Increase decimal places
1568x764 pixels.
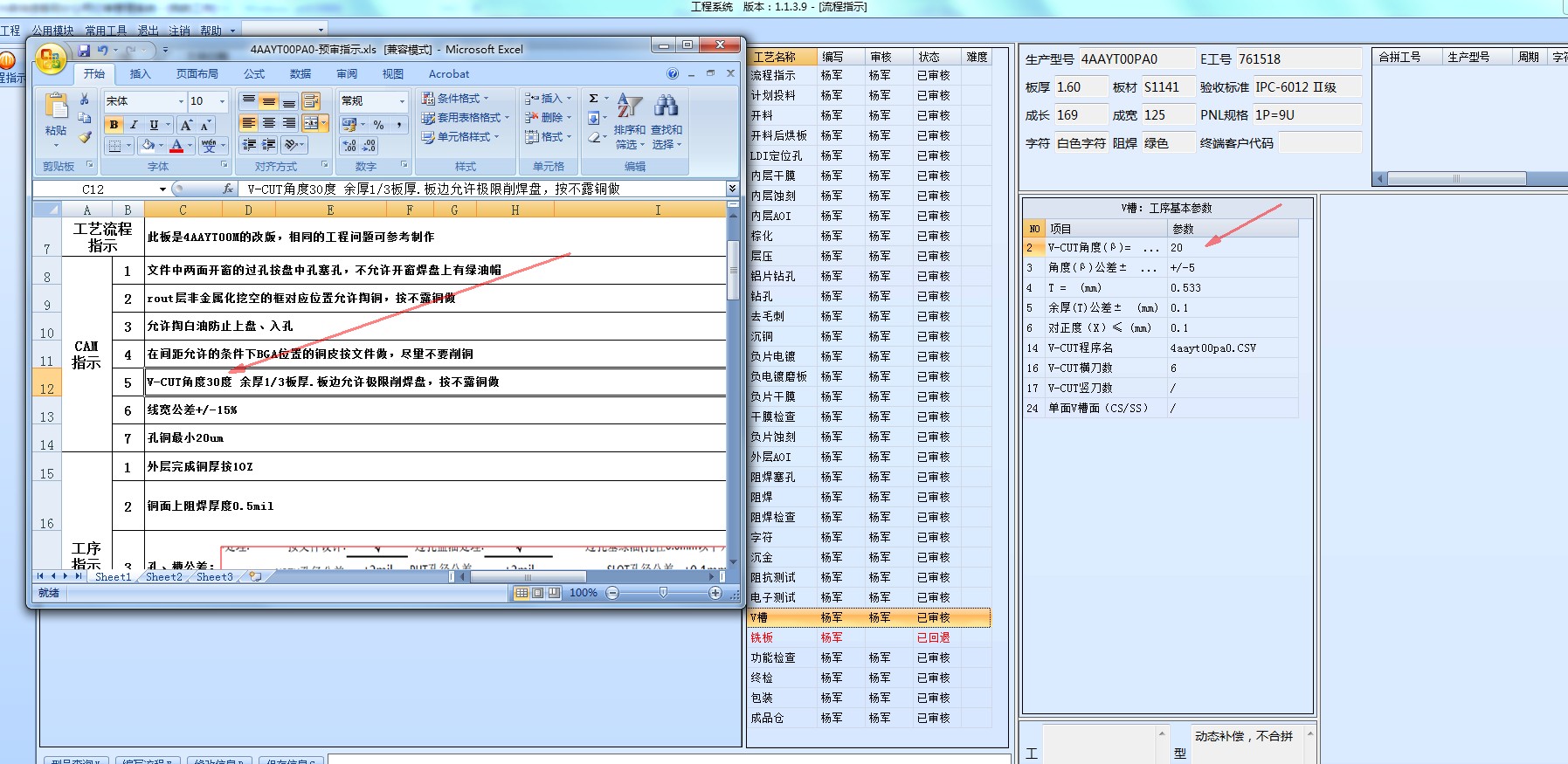[349, 146]
